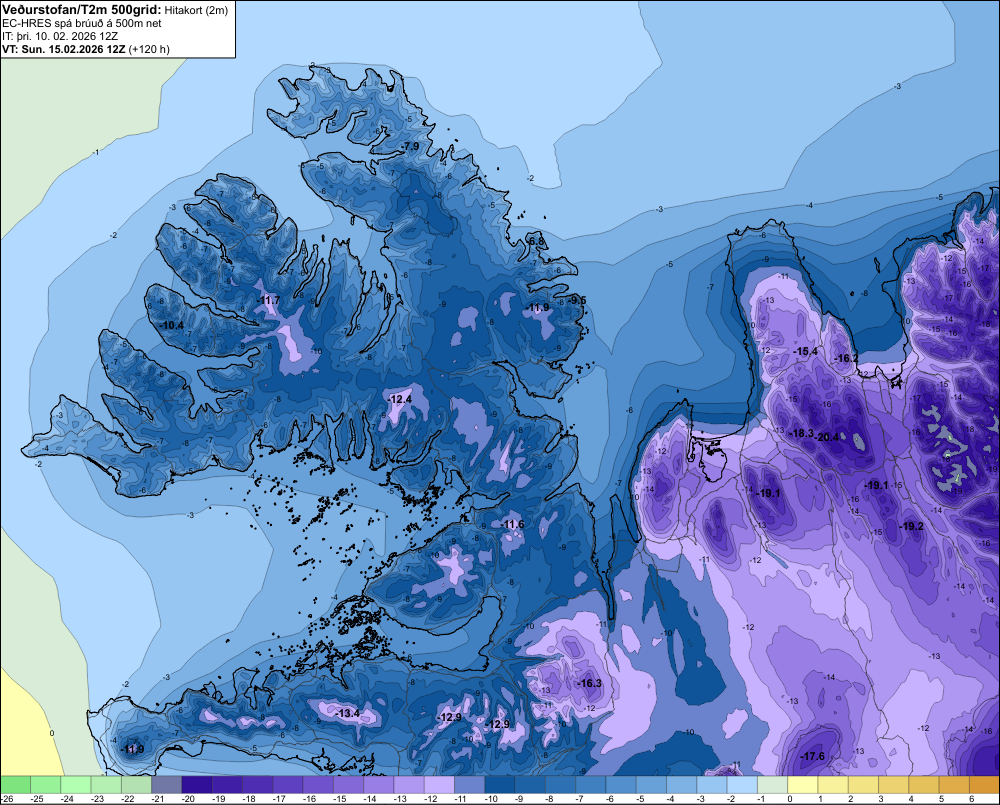The height and width of the screenshot is (805, 1000).
Task: Click the '6' label in the legend scale
Action: point(971,799)
